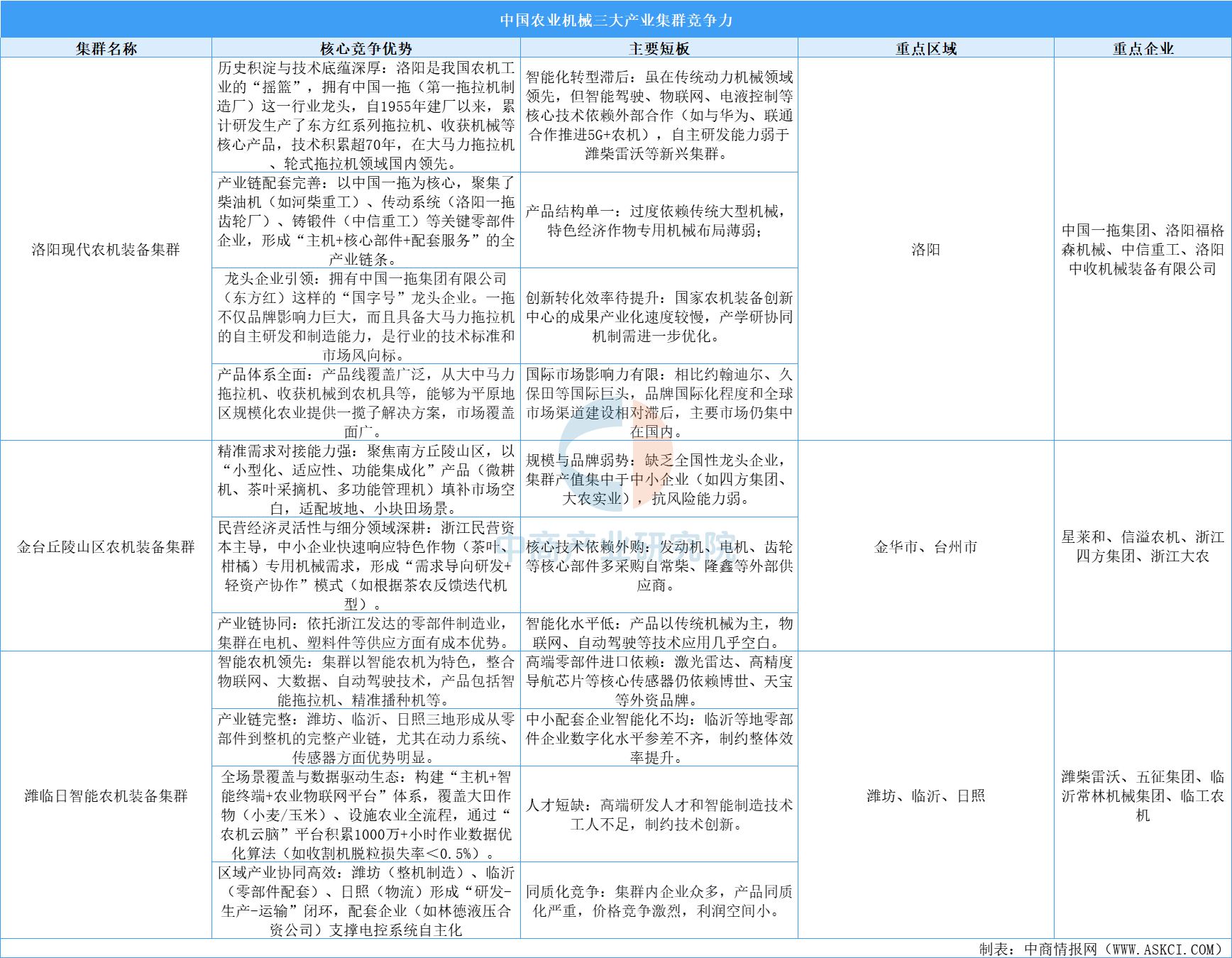The width and height of the screenshot is (1232, 958).
Task: Select the 历史积淀与技术底蕴深厚 advantage cell
Action: [x=366, y=115]
